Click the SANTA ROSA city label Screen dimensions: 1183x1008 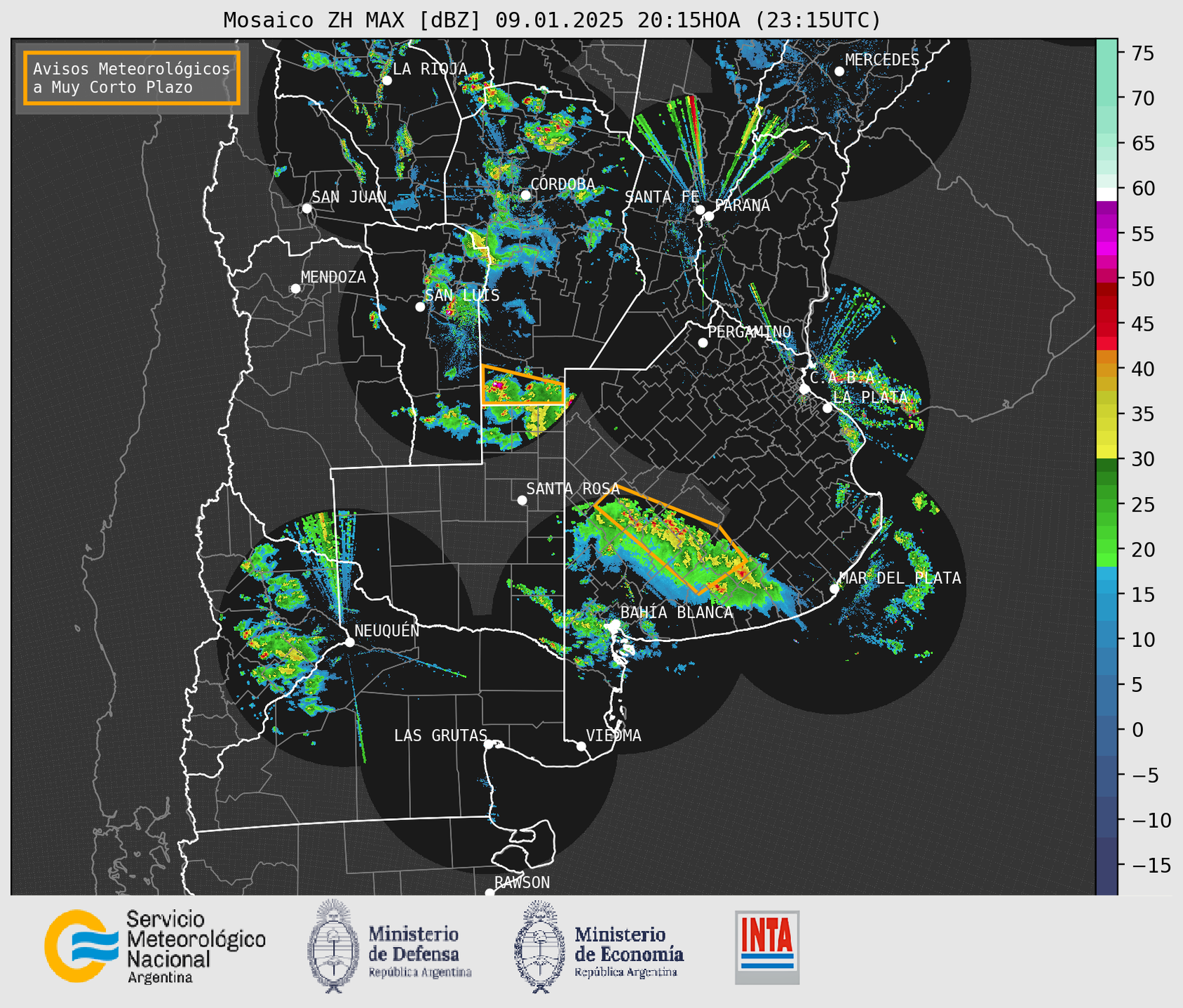tap(573, 489)
